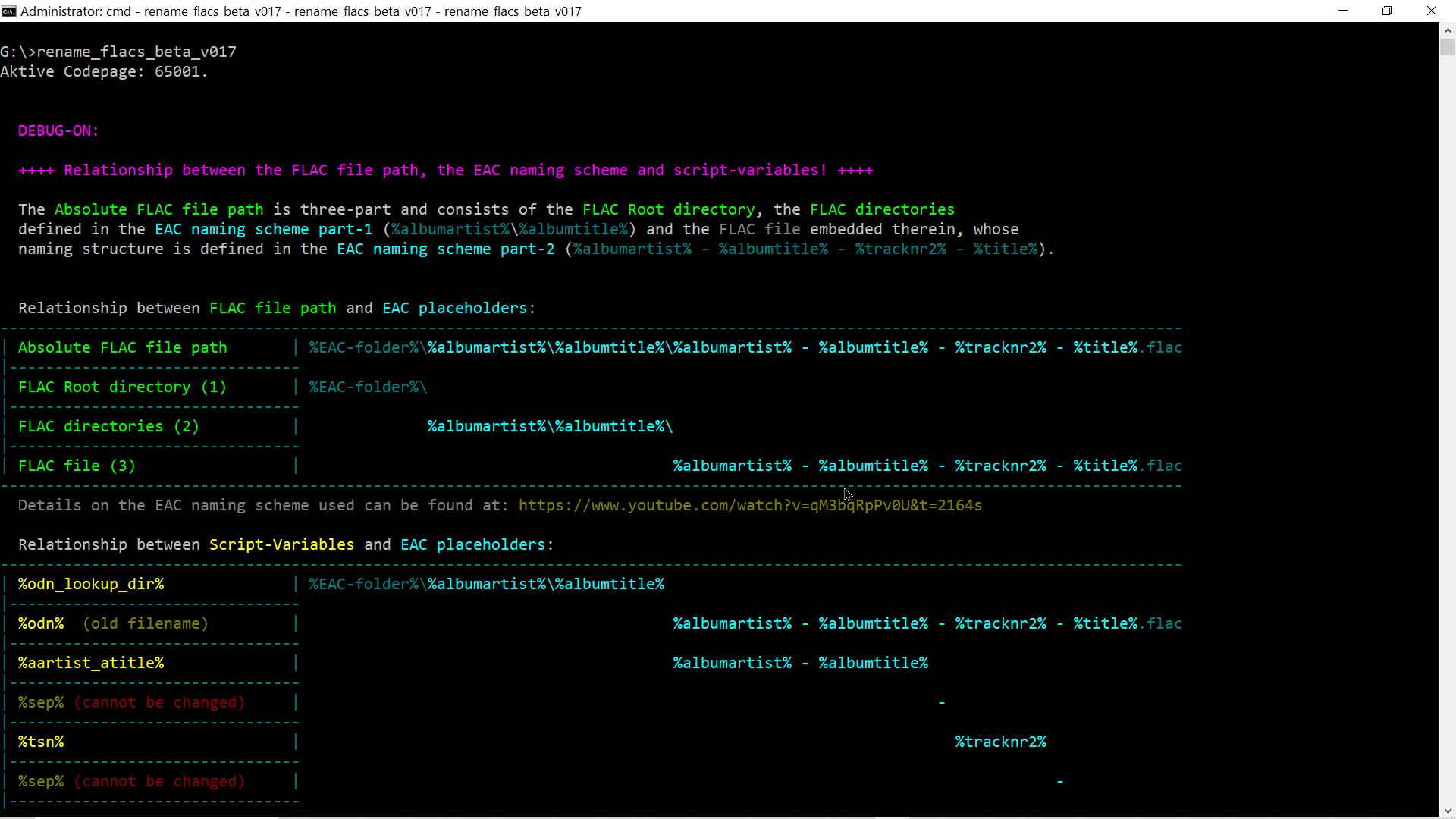The height and width of the screenshot is (819, 1456).
Task: Click 'FLAC directories (2)' row label
Action: point(108,426)
